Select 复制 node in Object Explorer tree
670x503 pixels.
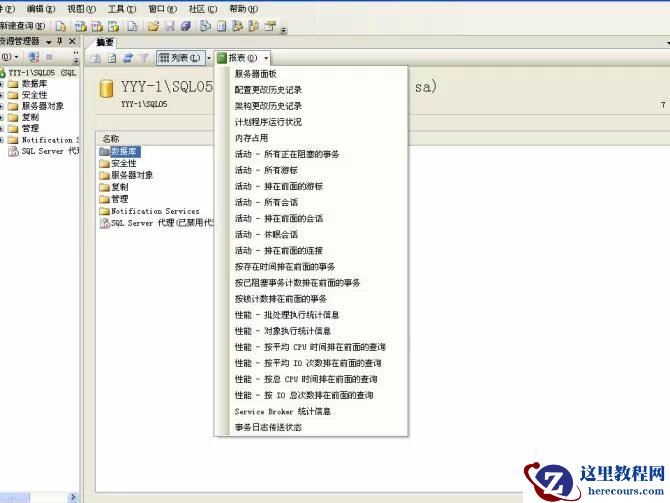coord(30,117)
